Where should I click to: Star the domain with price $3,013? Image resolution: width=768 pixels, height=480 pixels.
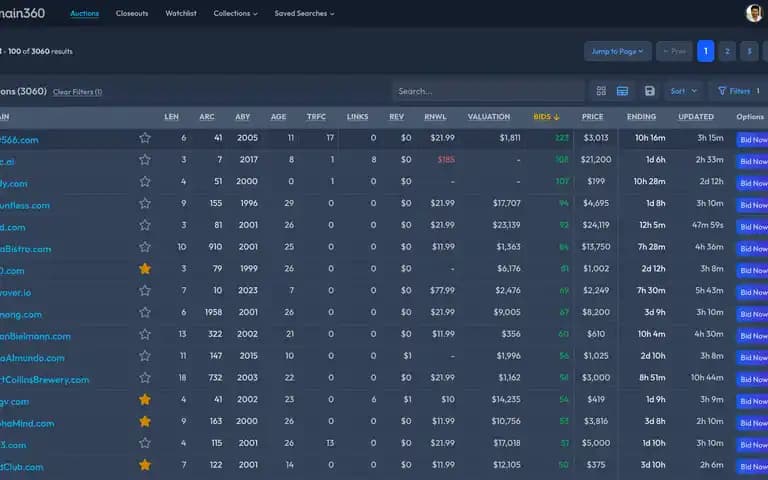coord(144,138)
